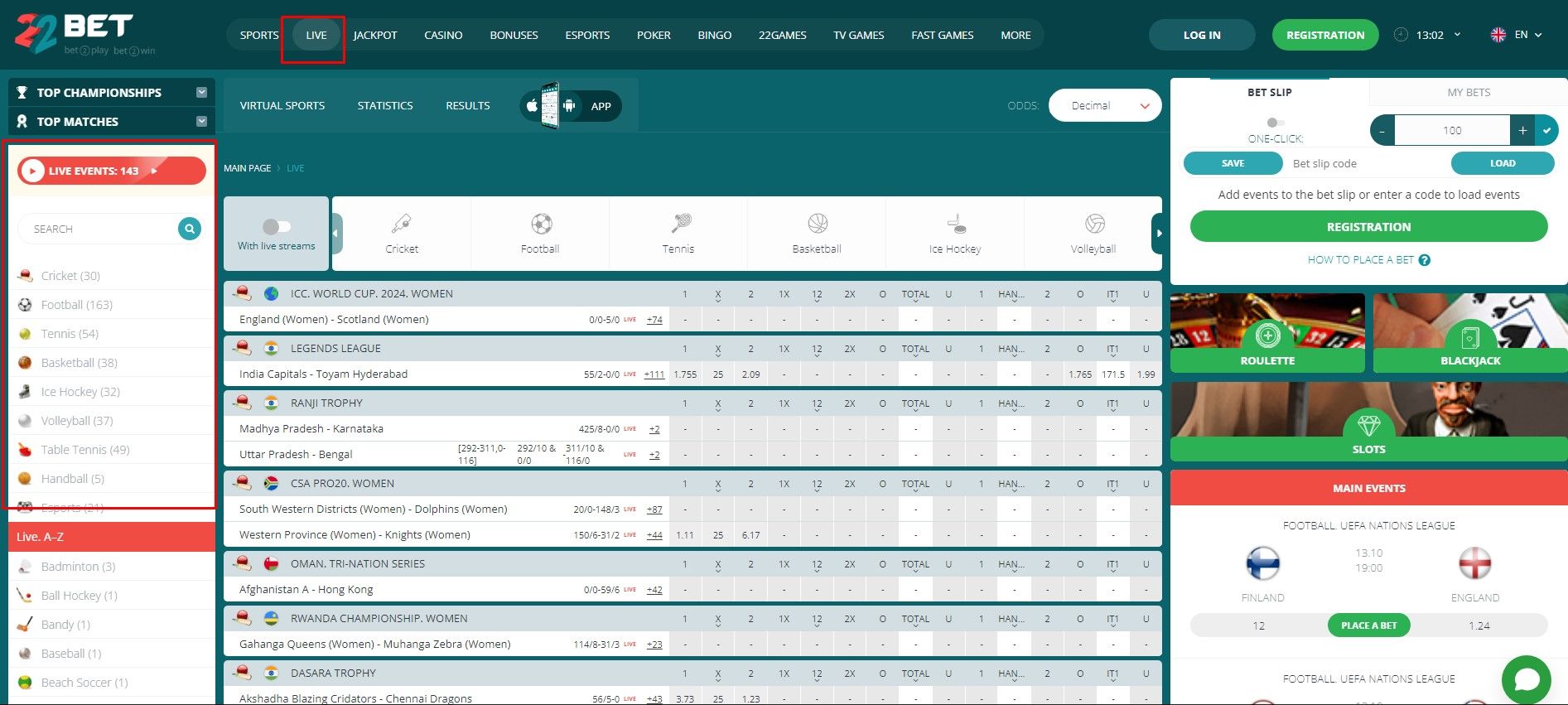
Task: Open Ice Hockey icon category
Action: 956,225
